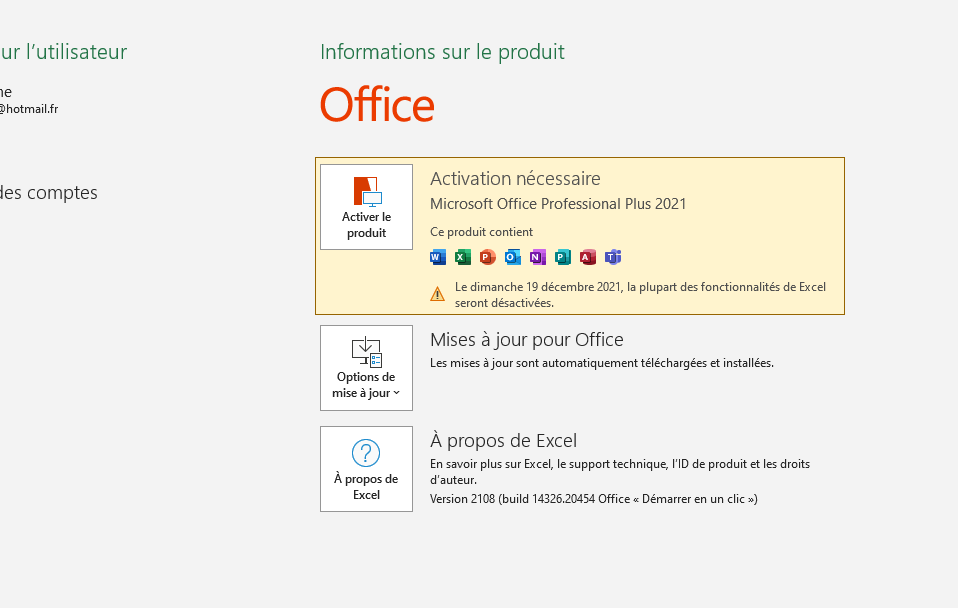Click the Word app icon
This screenshot has height=608, width=958.
coord(438,257)
